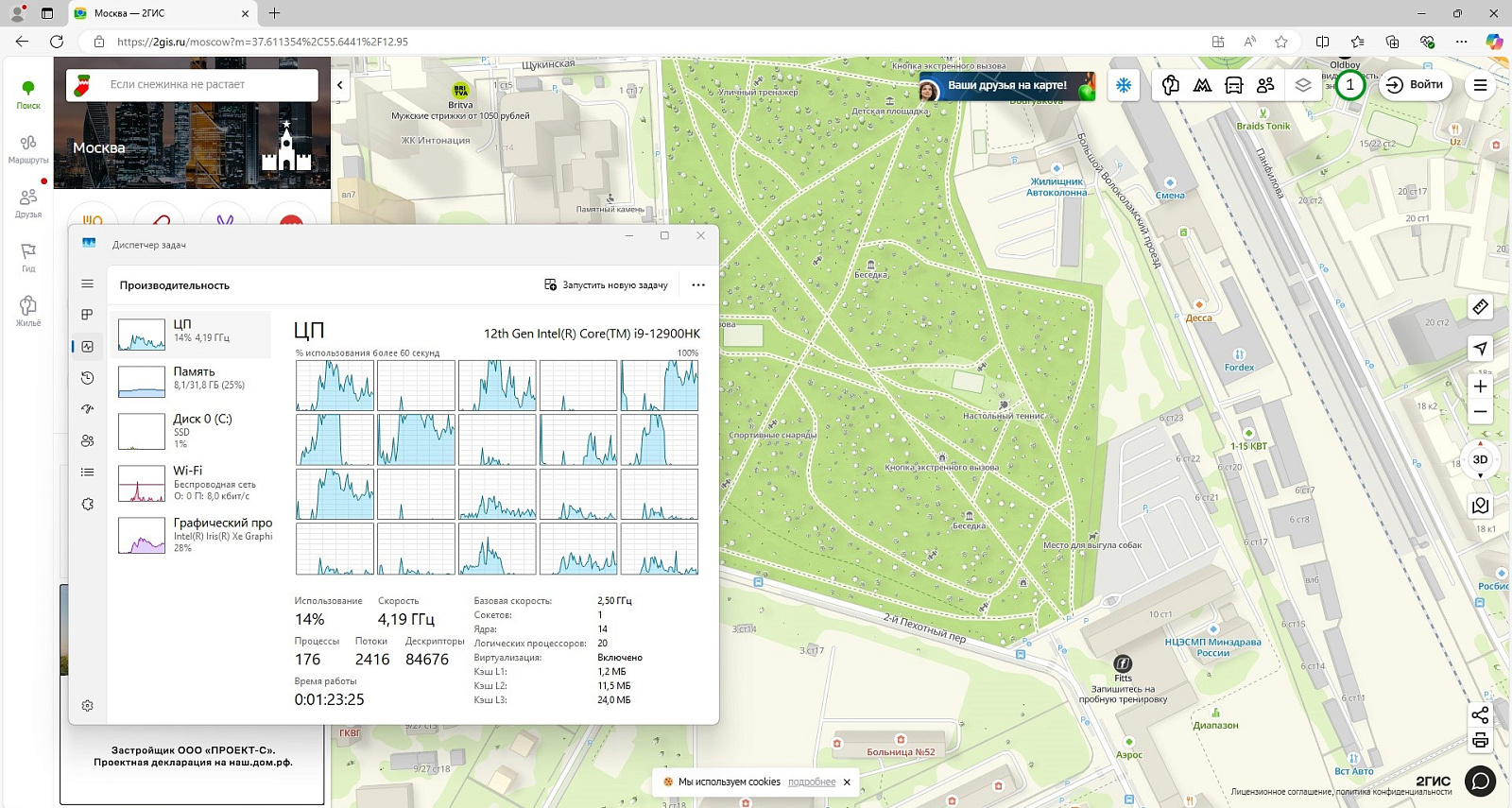Open Edge settings and more menu
The image size is (1512, 808).
point(1462,42)
